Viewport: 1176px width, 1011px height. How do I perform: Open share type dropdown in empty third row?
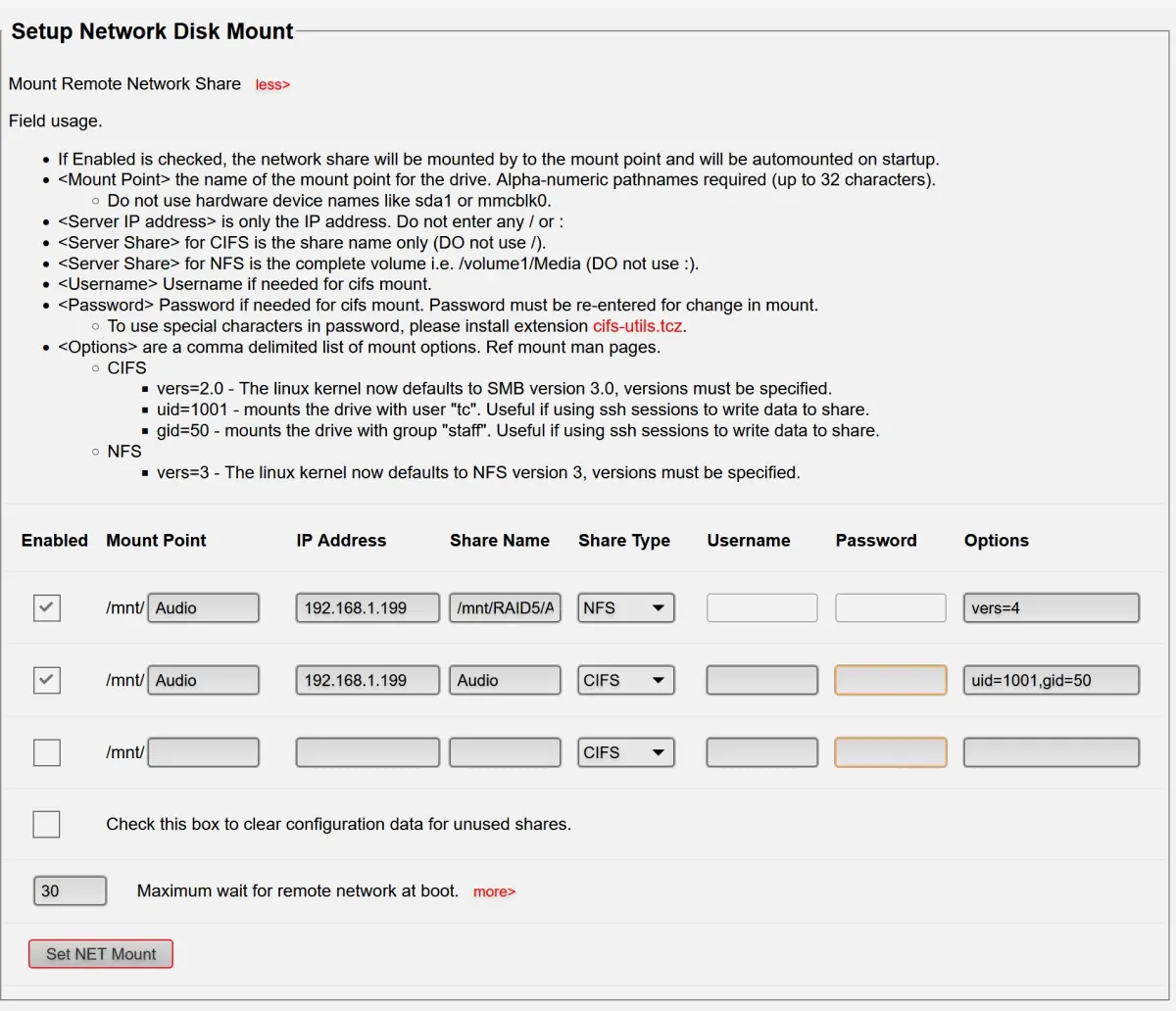click(x=626, y=752)
